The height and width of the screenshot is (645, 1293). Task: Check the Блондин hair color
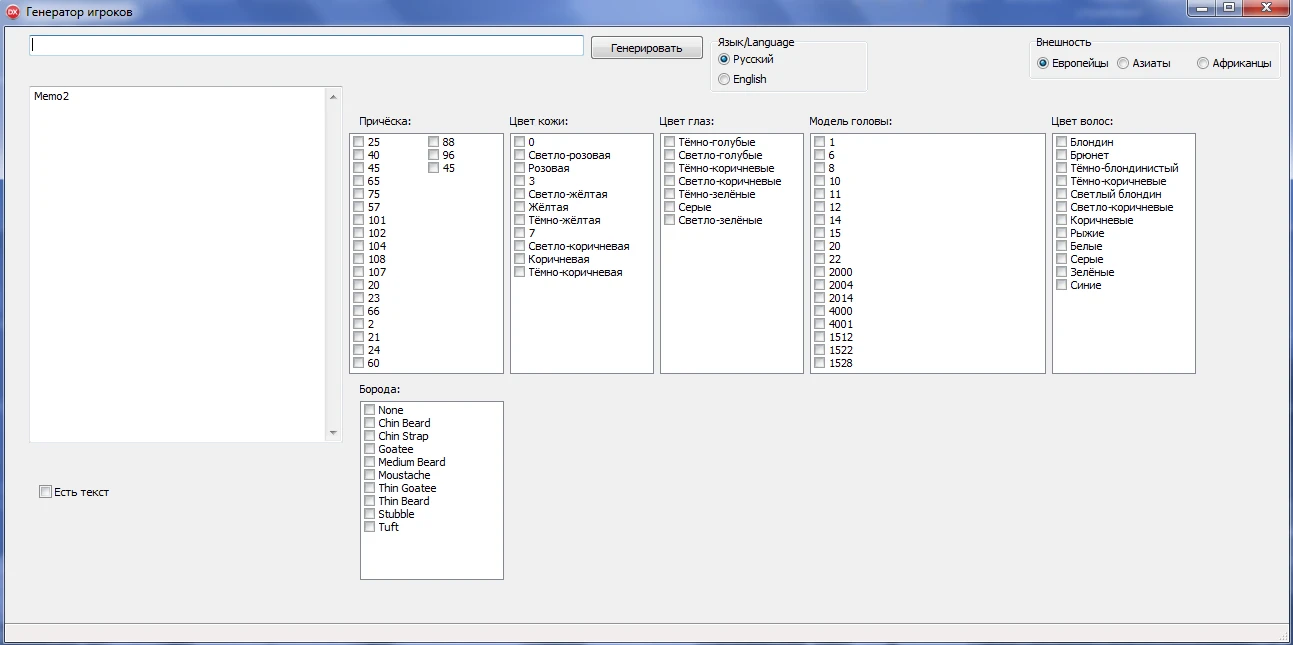(x=1062, y=143)
